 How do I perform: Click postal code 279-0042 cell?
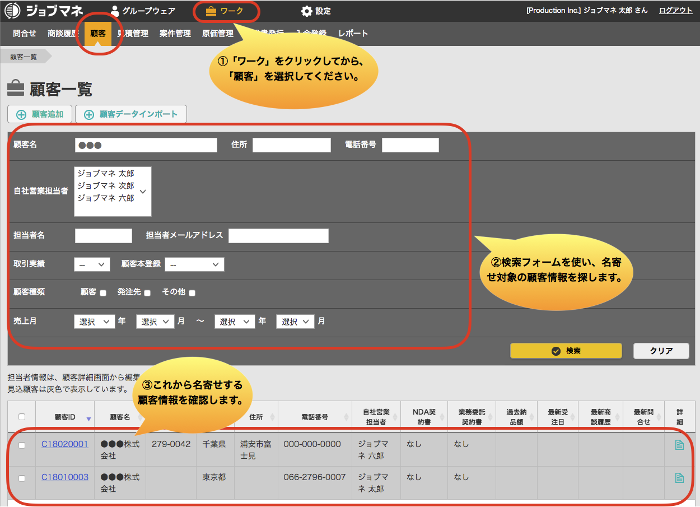(171, 444)
